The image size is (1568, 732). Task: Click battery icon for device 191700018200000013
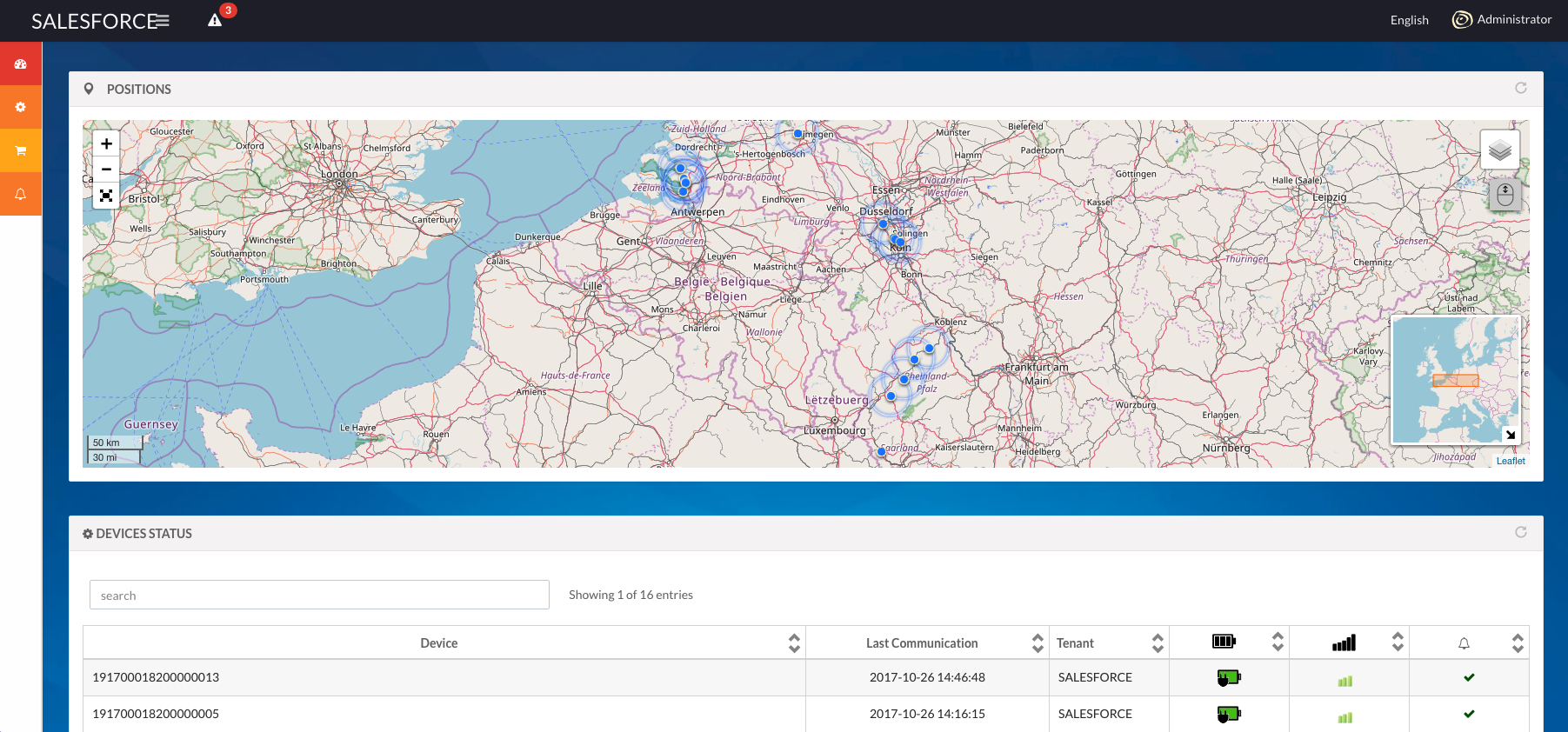(1229, 677)
